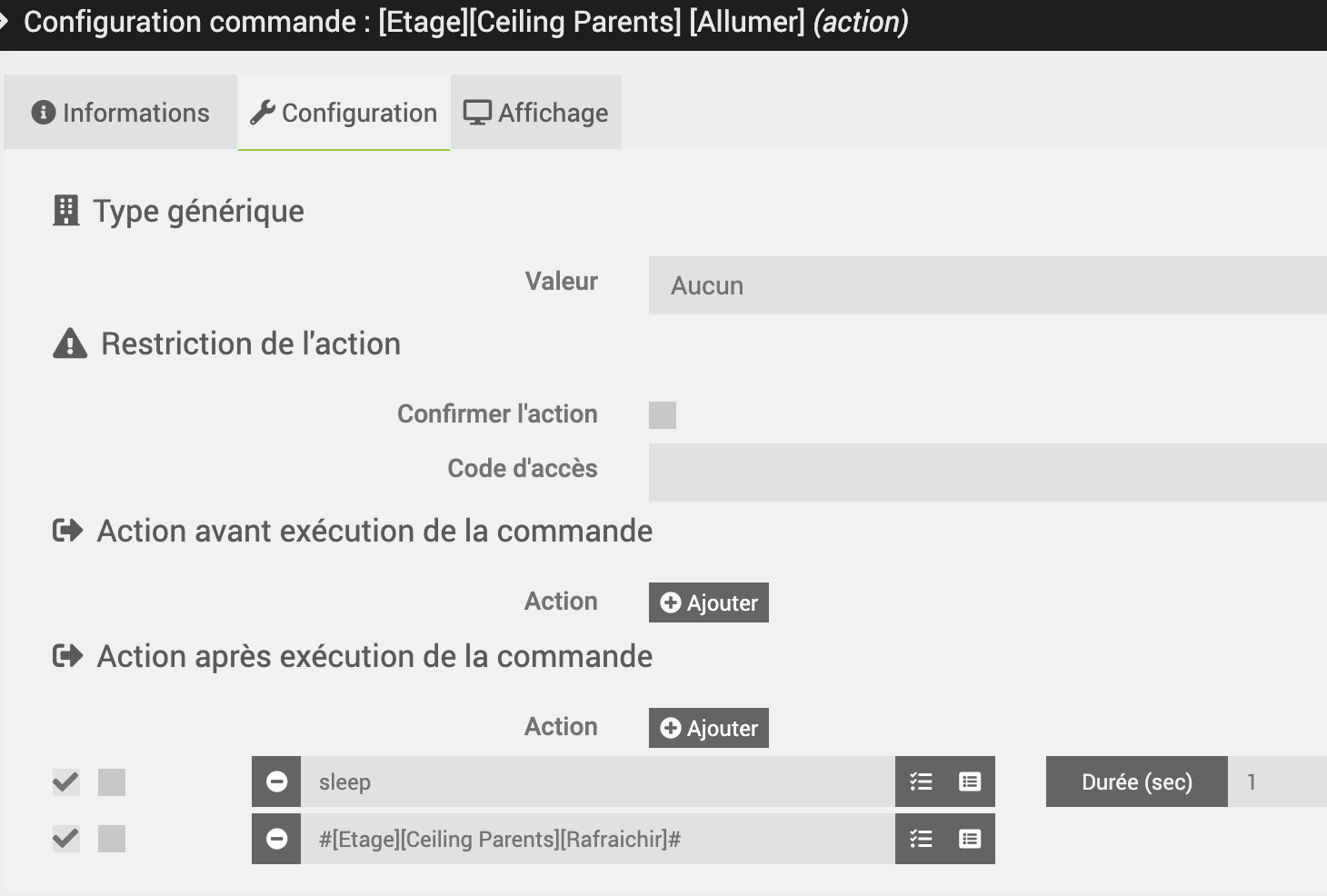
Task: Open keyword list icon on sleep row
Action: 921,782
